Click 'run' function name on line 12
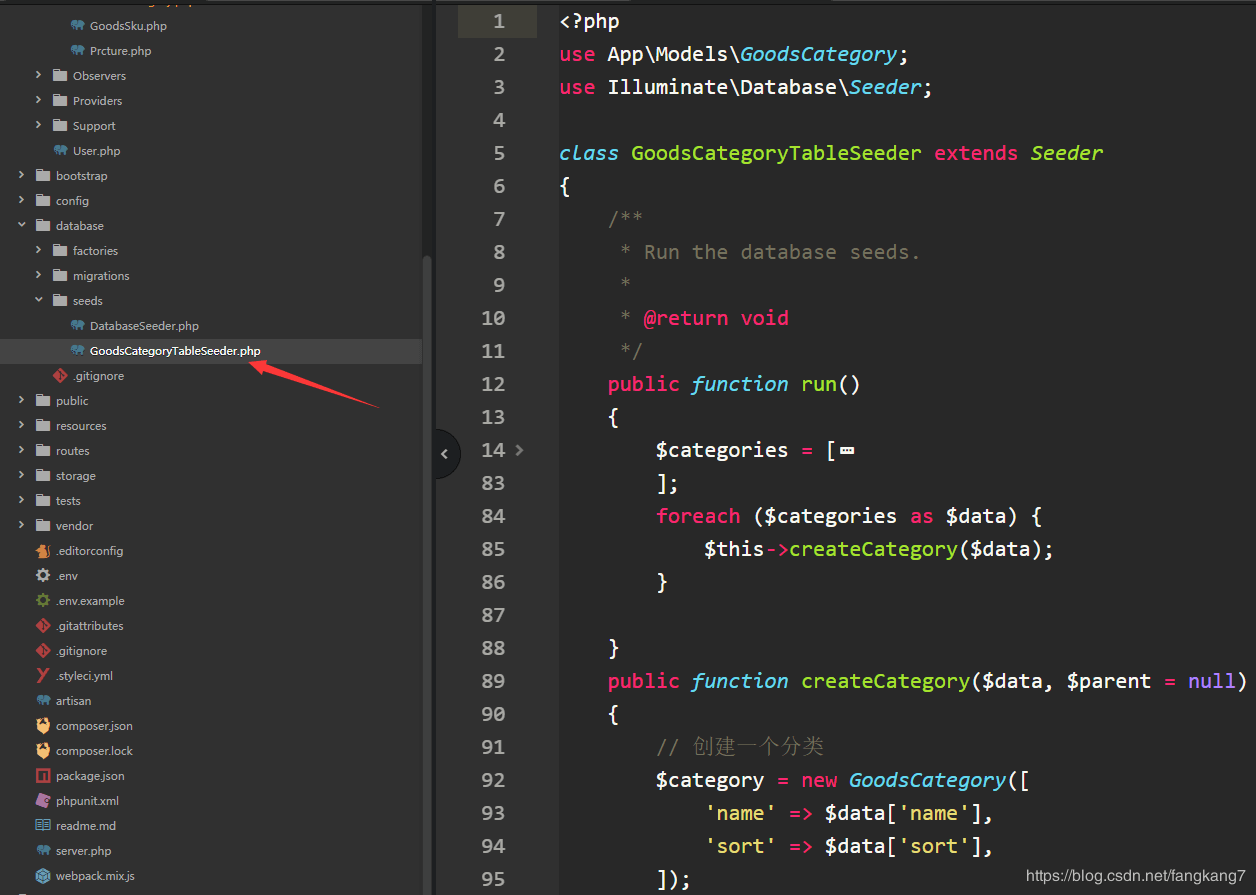Screen dimensions: 1256x895 pos(819,384)
